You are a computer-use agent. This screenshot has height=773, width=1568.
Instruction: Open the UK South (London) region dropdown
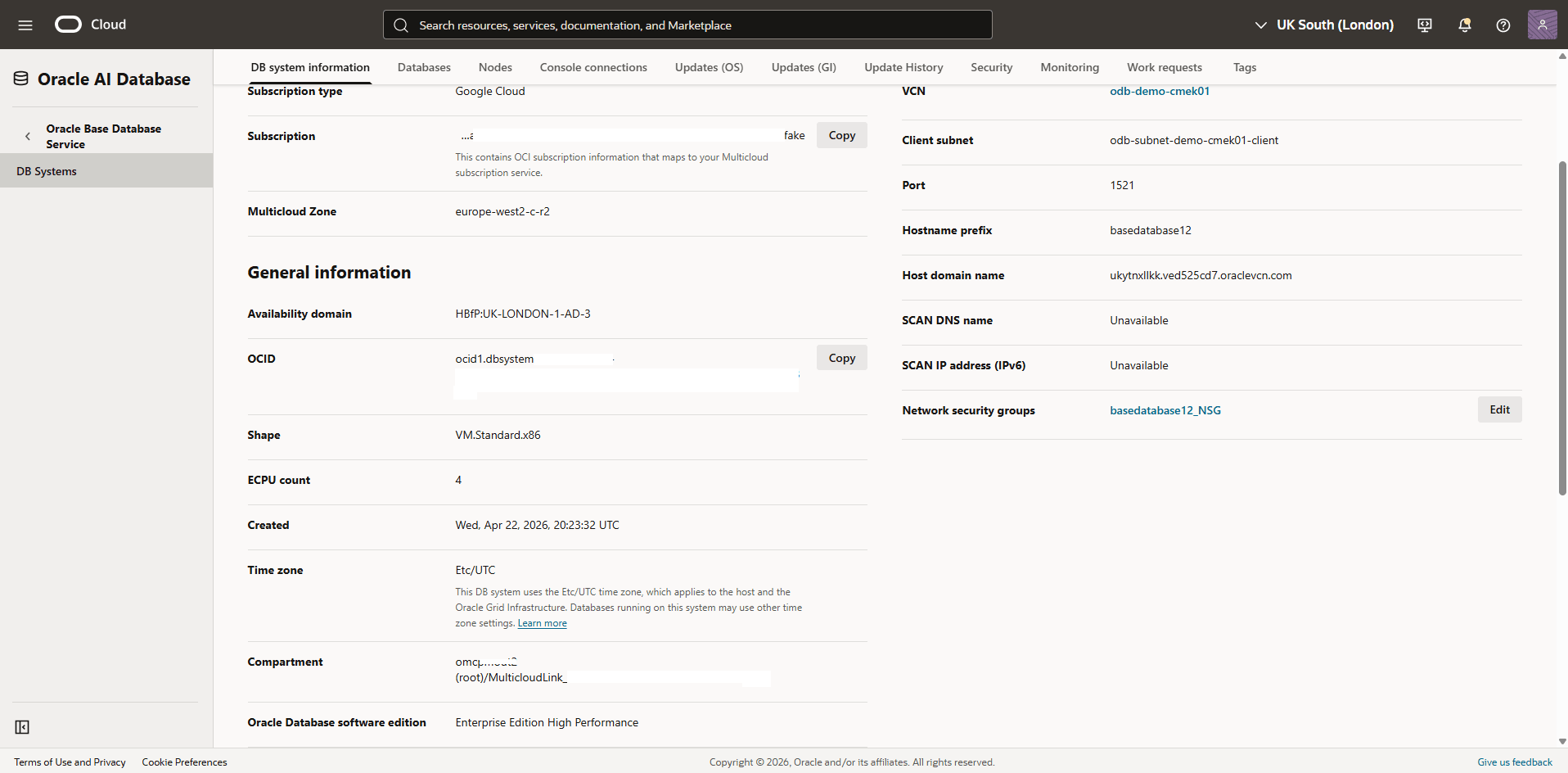[1324, 25]
